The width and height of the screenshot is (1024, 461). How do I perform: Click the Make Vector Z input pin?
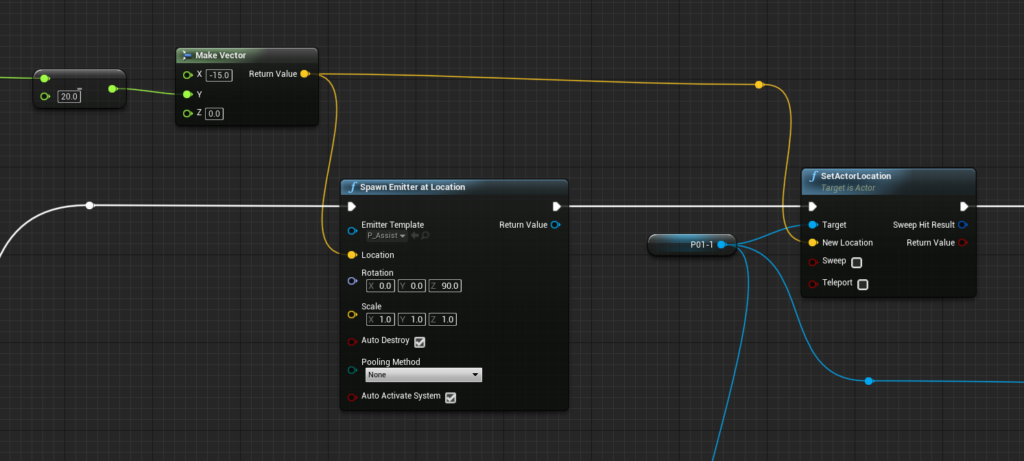coord(187,114)
